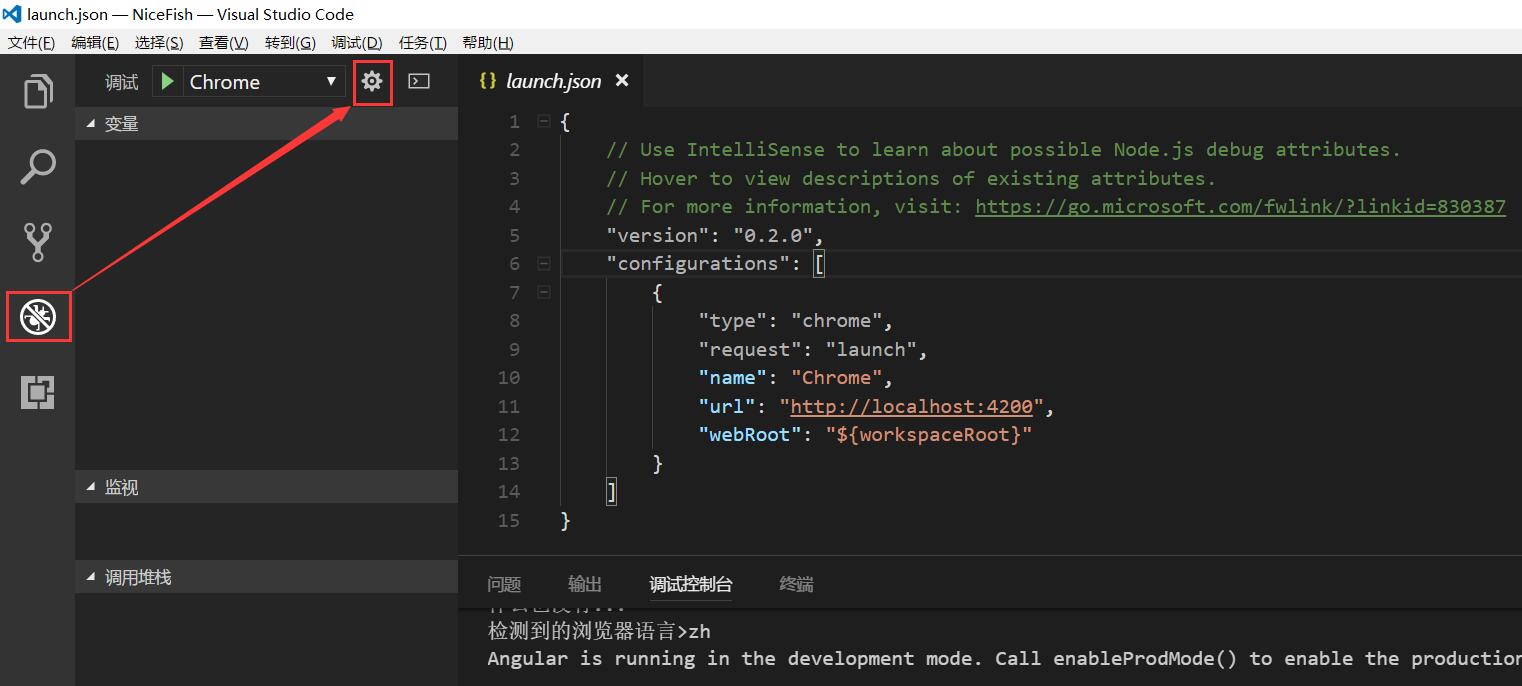Click the "chrome" type value
This screenshot has width=1522, height=686.
[837, 321]
